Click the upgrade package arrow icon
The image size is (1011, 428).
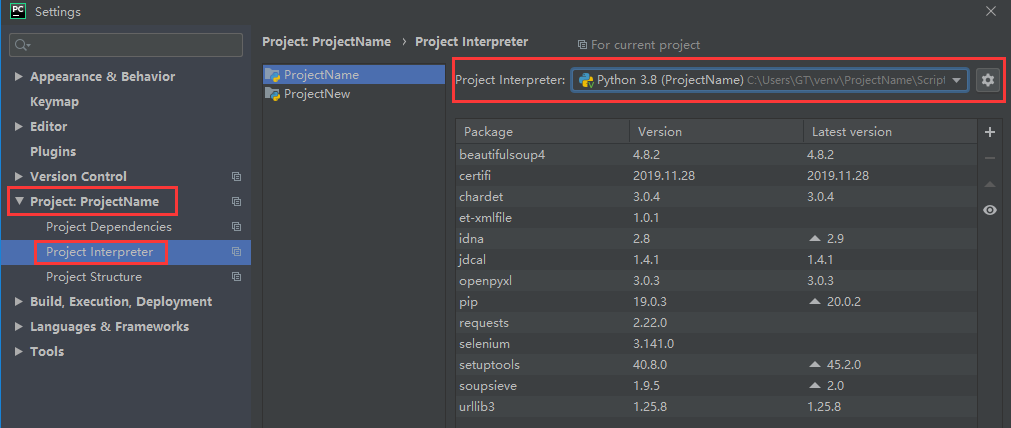[990, 184]
